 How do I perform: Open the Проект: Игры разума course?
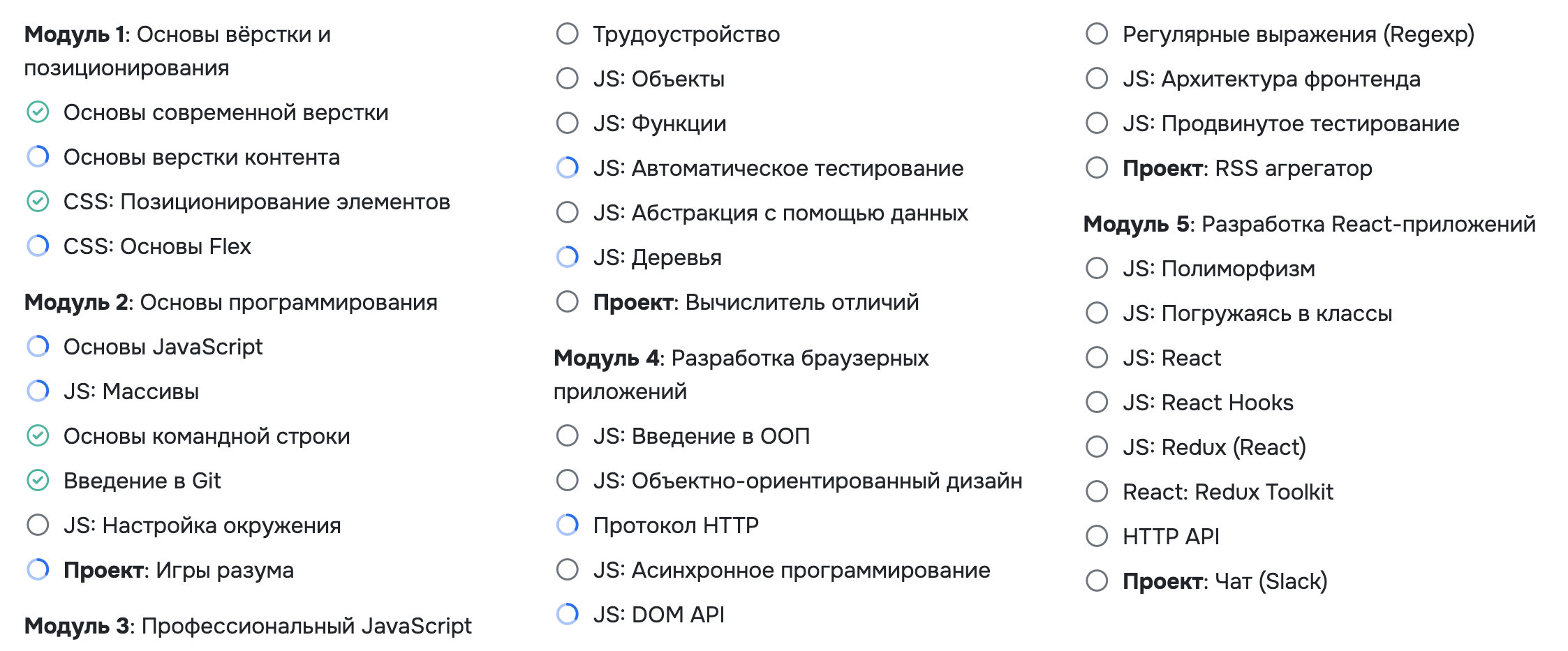pyautogui.click(x=178, y=570)
